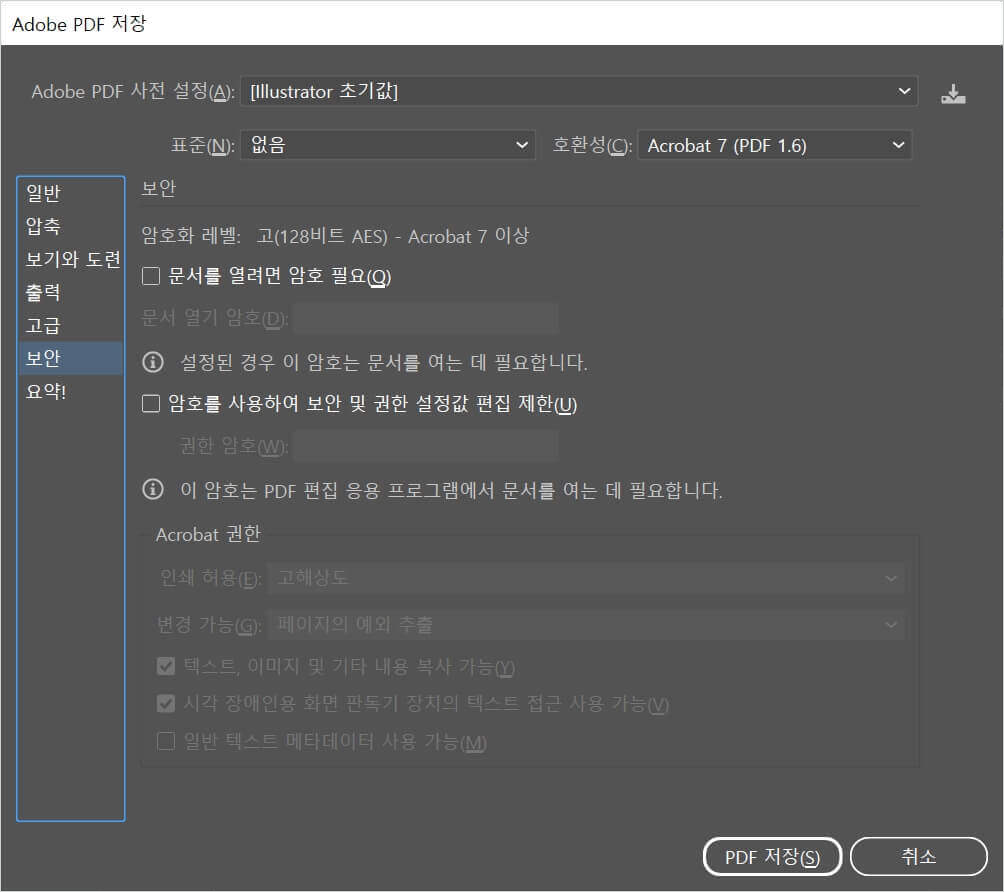Click info icon beside PDF 편집 응용 프로그램 message
Viewport: 1004px width, 892px height.
pos(152,489)
